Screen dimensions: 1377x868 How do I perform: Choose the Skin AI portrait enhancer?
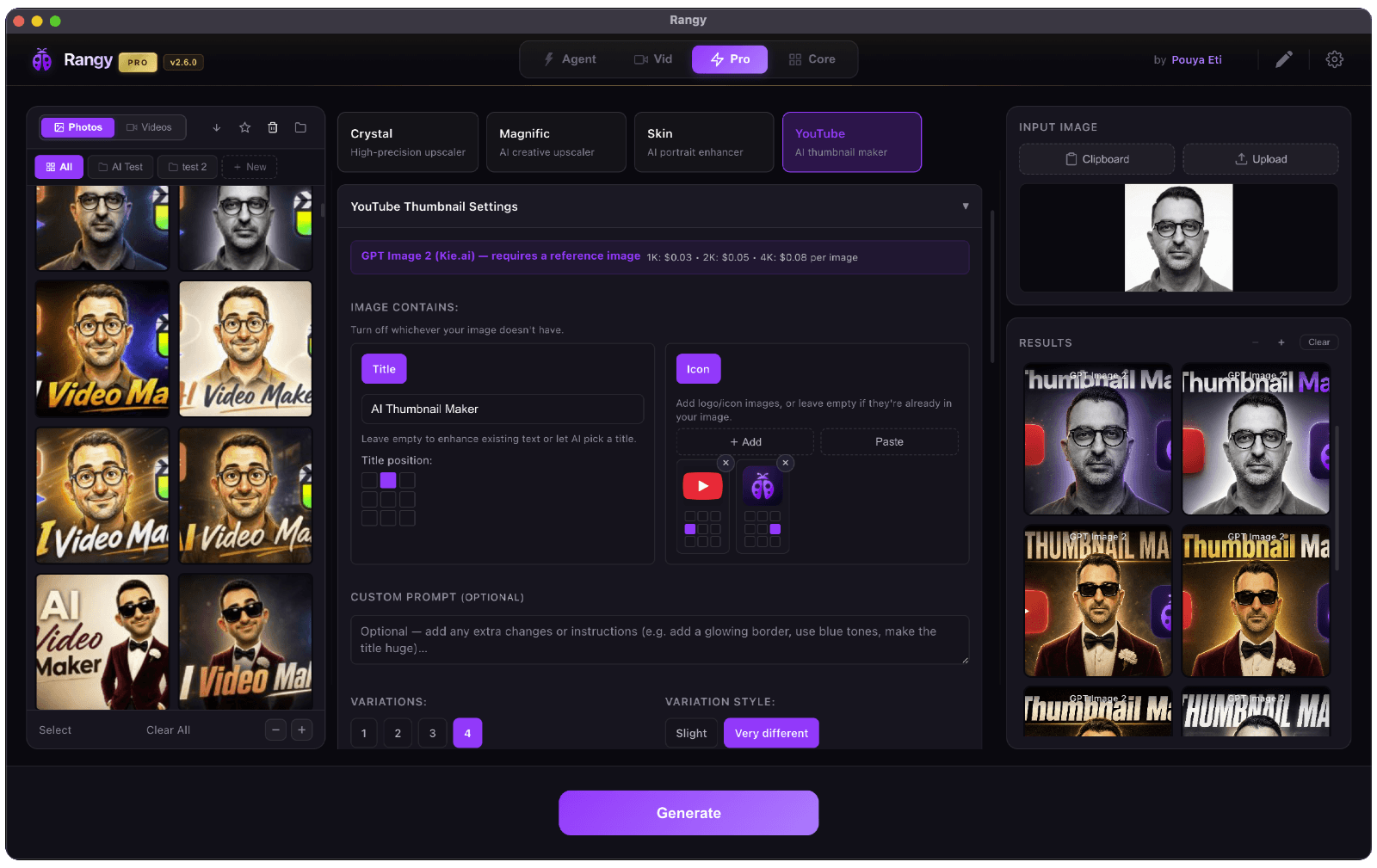pos(704,142)
